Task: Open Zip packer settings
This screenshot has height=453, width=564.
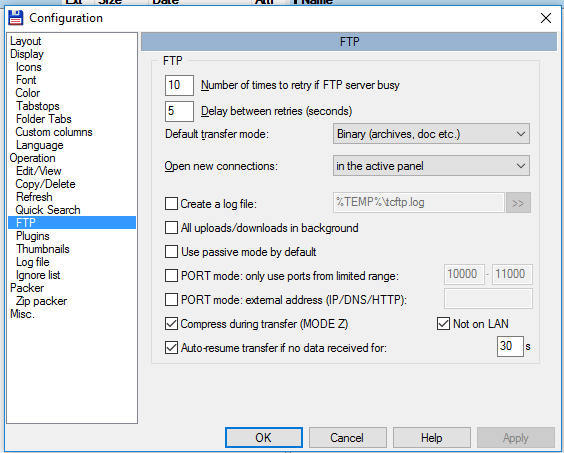Action: [x=41, y=301]
